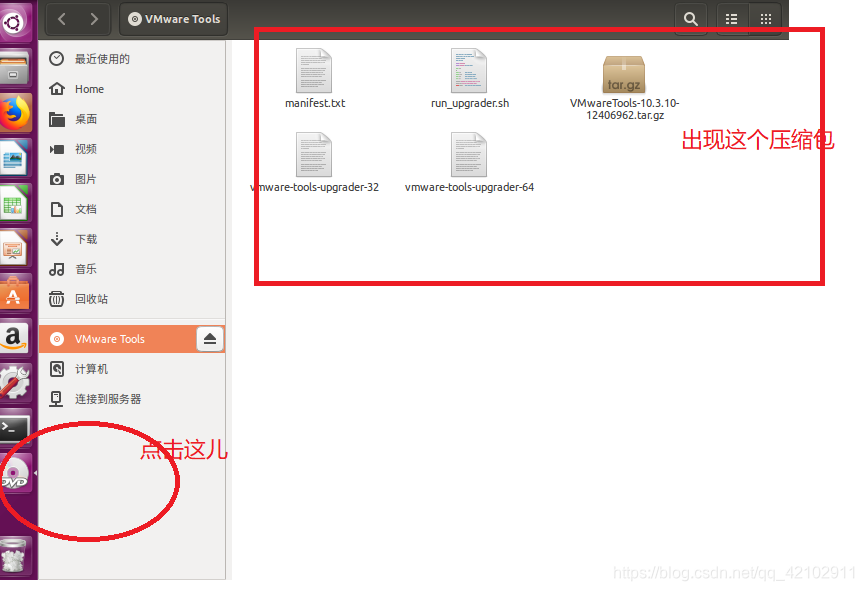Open Ubuntu Software center from launcher

pyautogui.click(x=15, y=293)
